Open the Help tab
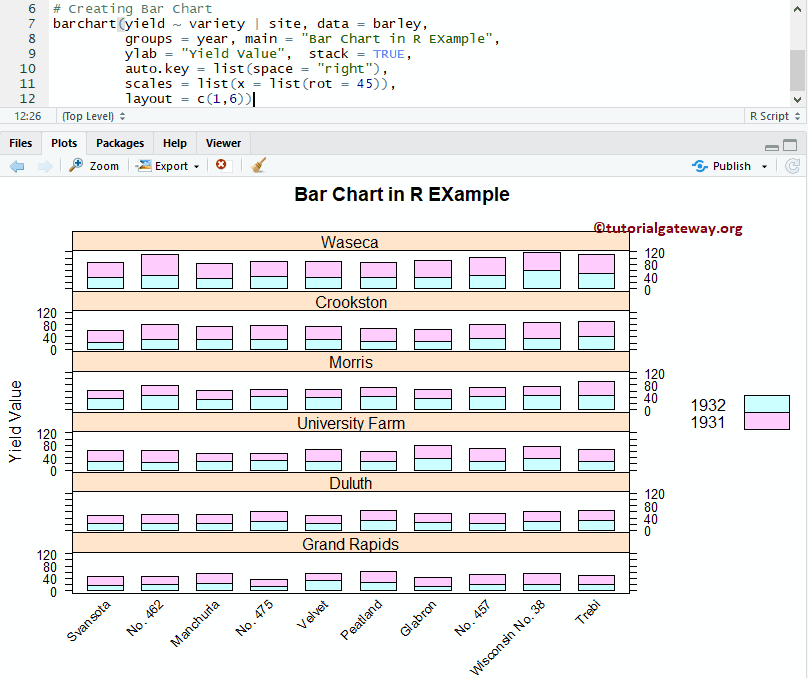Screen dimensions: 808x678 [x=174, y=143]
